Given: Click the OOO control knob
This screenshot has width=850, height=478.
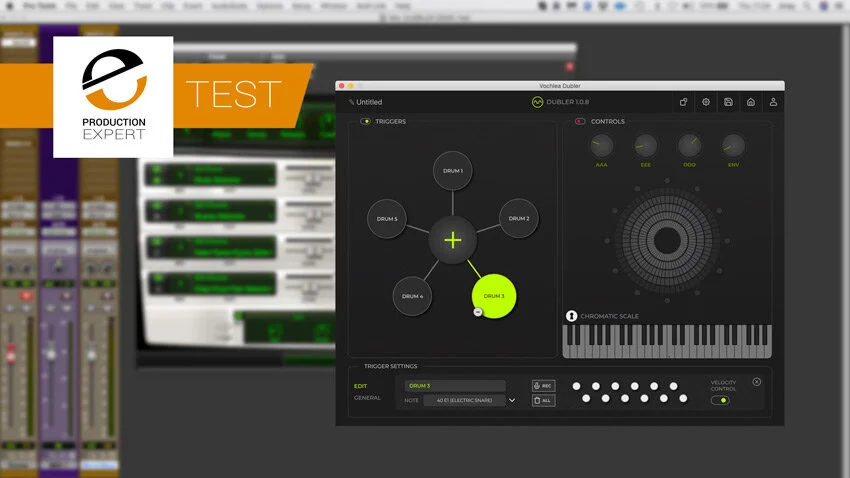Looking at the screenshot, I should 689,145.
